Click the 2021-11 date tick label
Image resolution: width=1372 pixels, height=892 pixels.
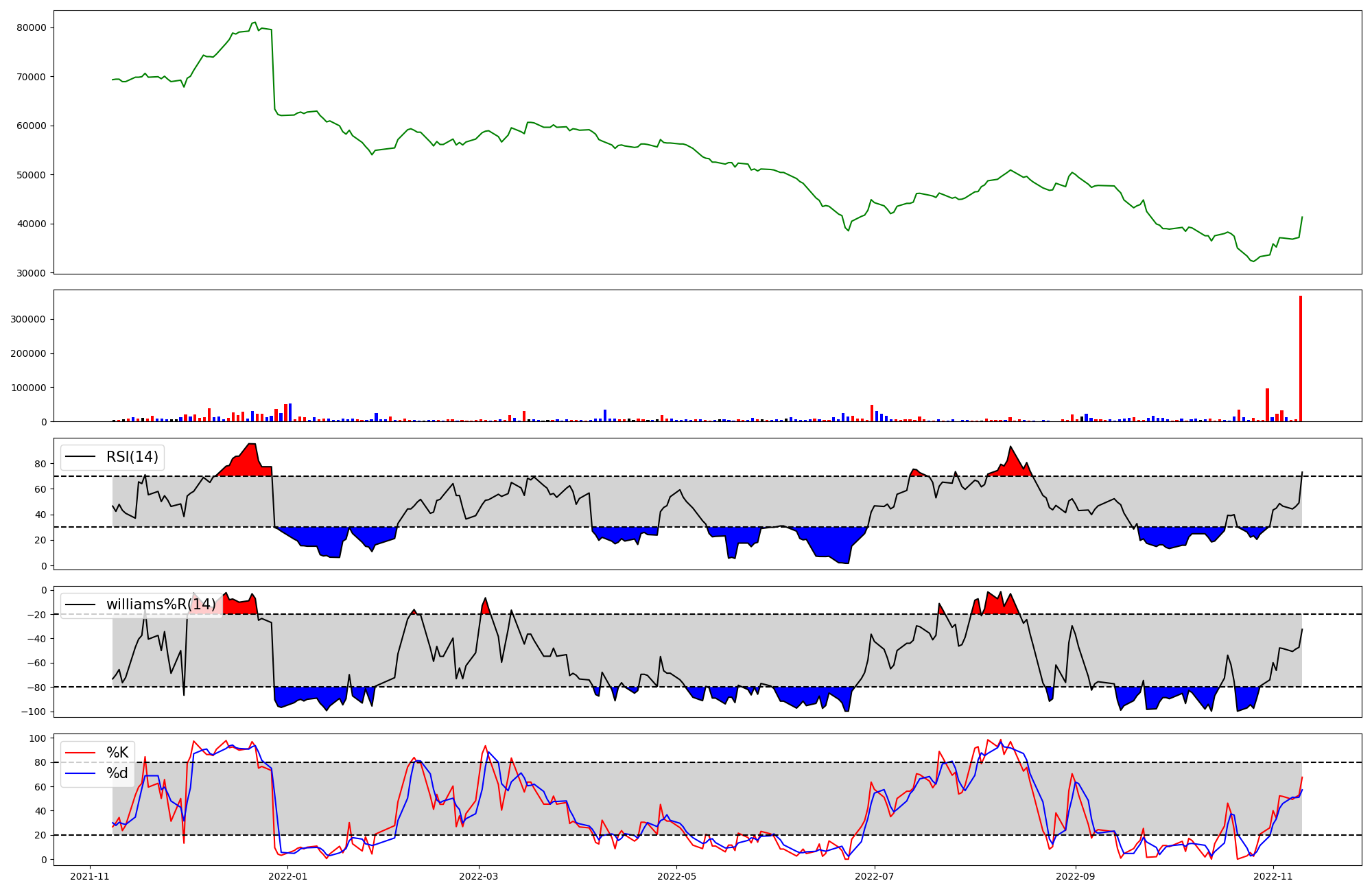point(90,876)
